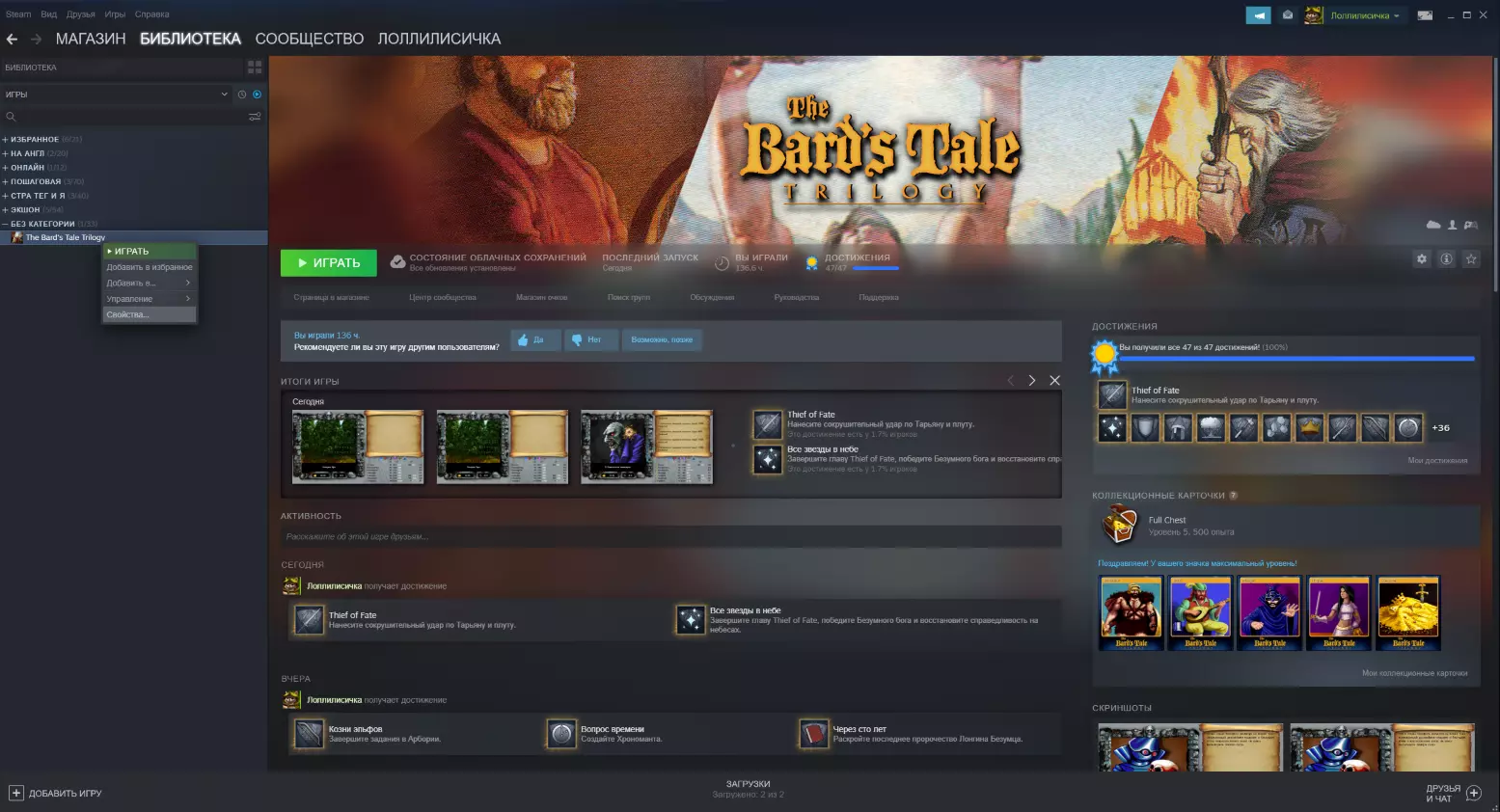Expand the ЭКШОН category
1500x812 pixels.
pos(5,209)
